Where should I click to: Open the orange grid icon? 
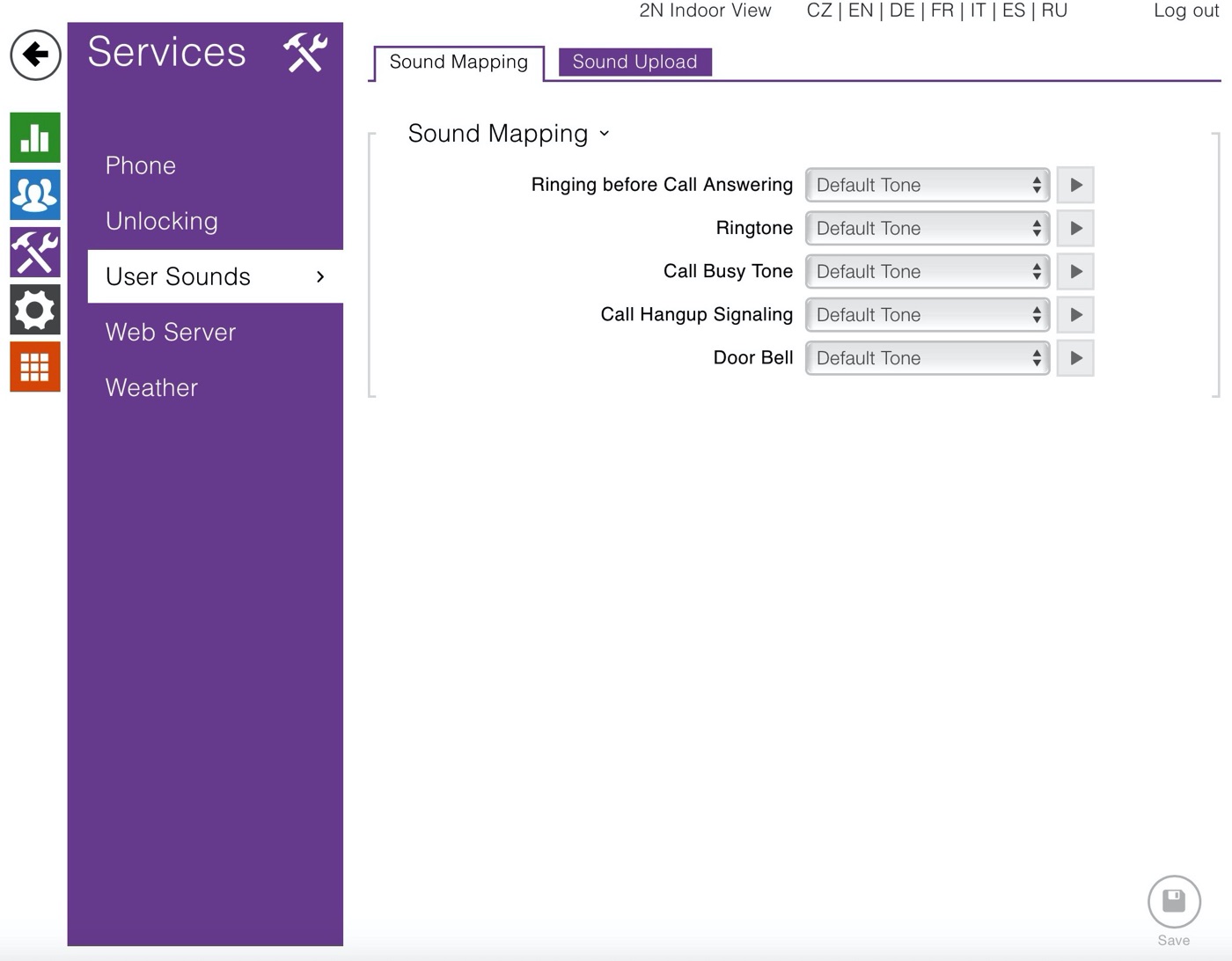coord(35,366)
